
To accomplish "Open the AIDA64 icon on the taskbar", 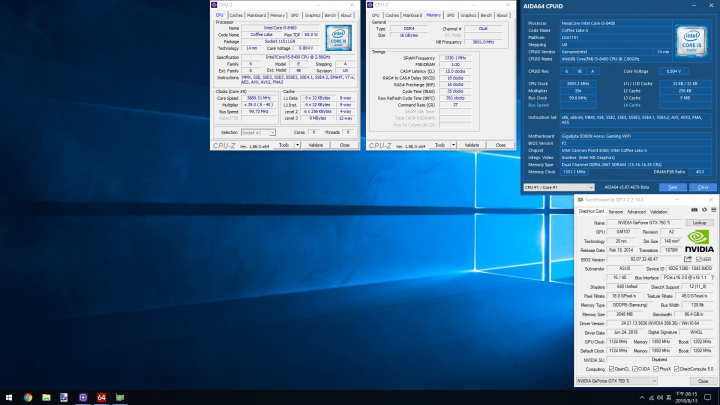I will 101,397.
